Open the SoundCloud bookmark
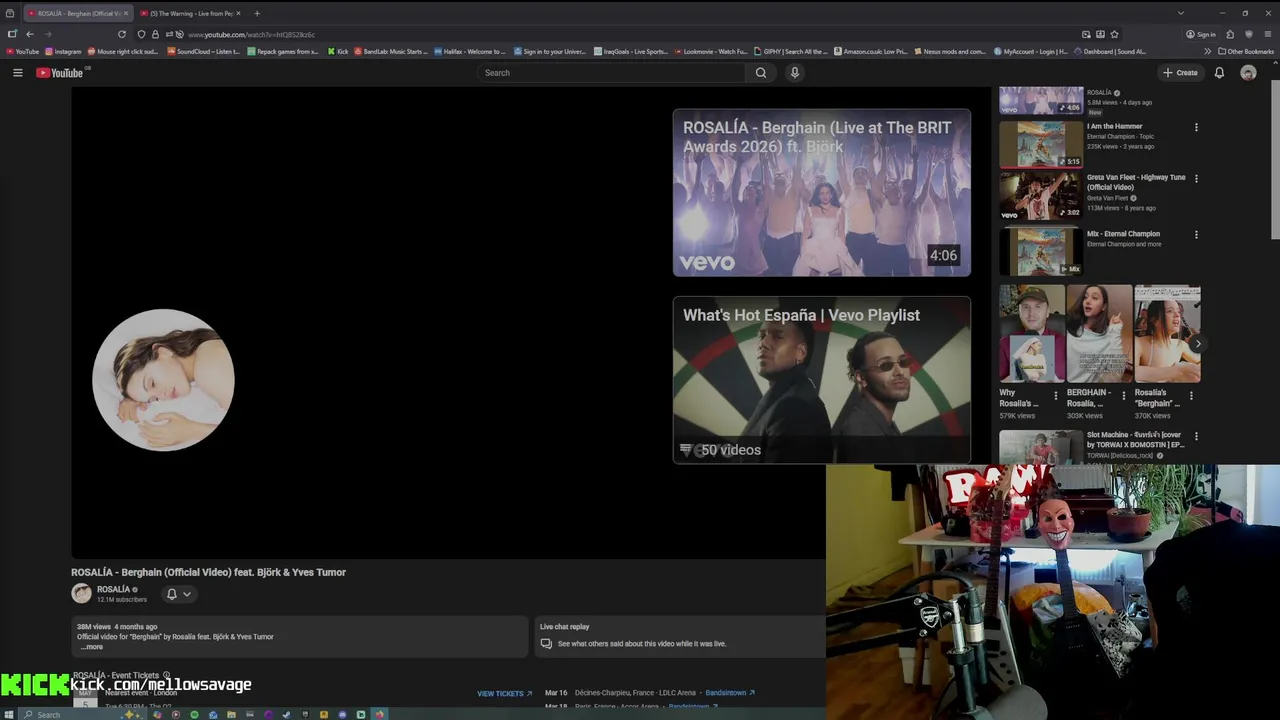Image resolution: width=1280 pixels, height=720 pixels. point(203,51)
